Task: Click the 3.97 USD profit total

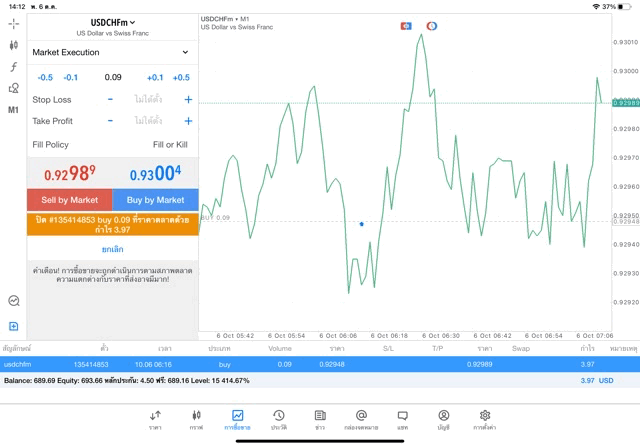Action: click(597, 380)
